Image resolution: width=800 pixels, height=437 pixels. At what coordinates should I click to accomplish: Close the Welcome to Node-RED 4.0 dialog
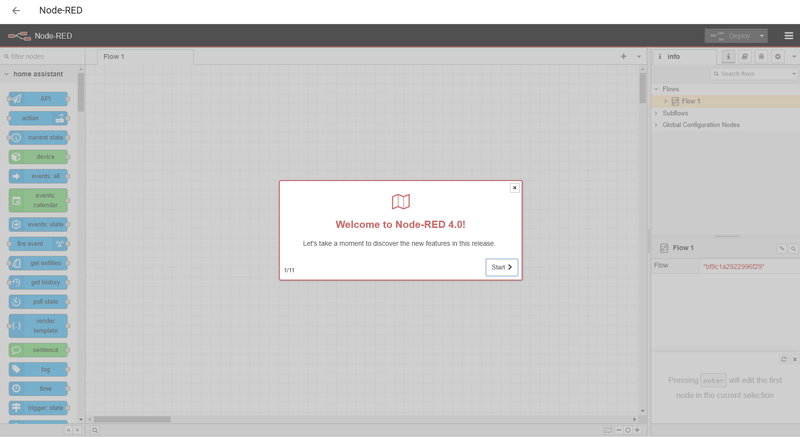514,188
